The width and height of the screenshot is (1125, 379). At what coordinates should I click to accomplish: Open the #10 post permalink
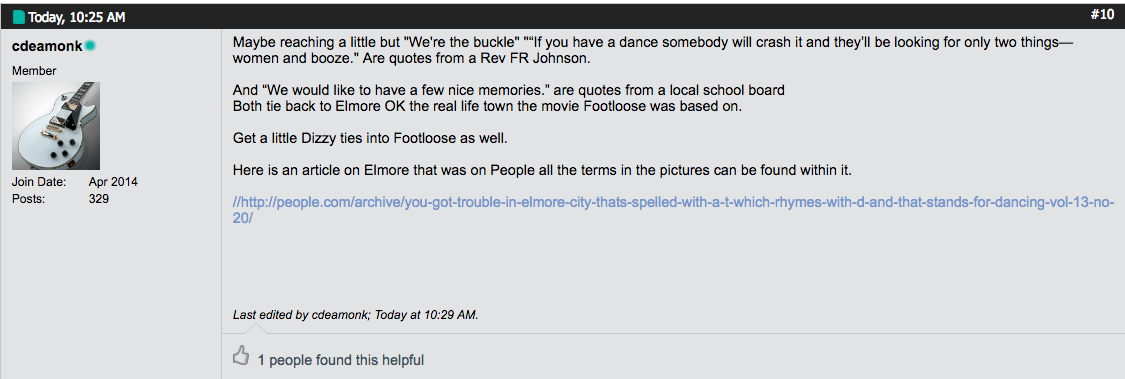[1102, 15]
